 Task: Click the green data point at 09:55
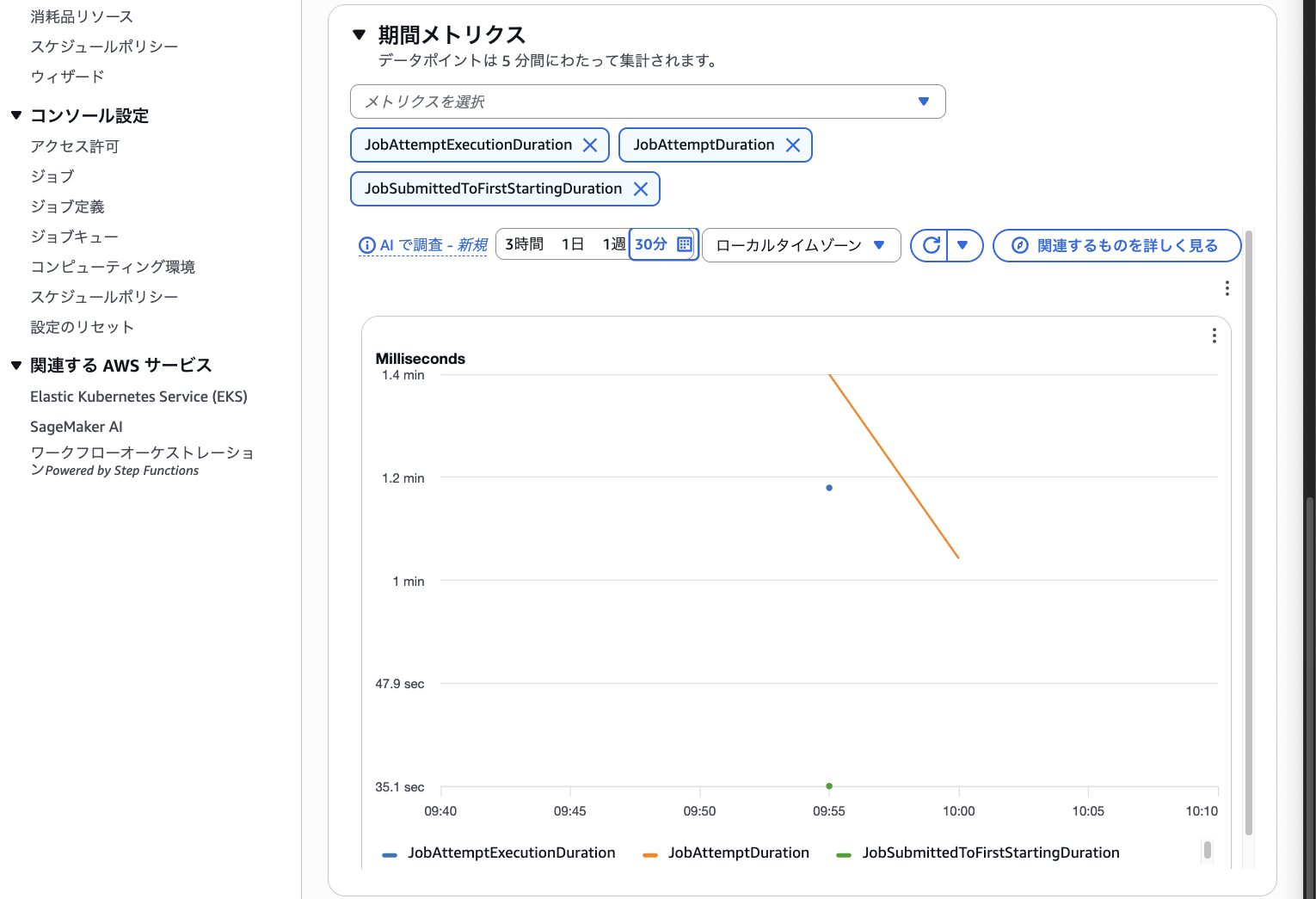click(829, 786)
